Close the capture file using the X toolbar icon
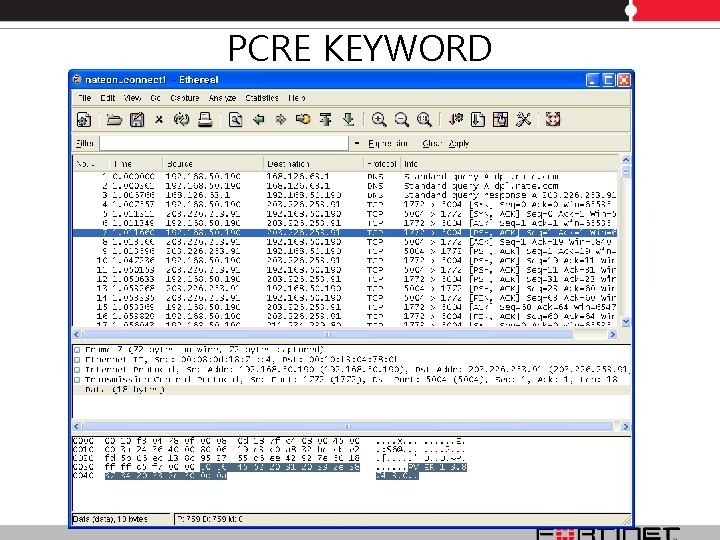 (159, 120)
